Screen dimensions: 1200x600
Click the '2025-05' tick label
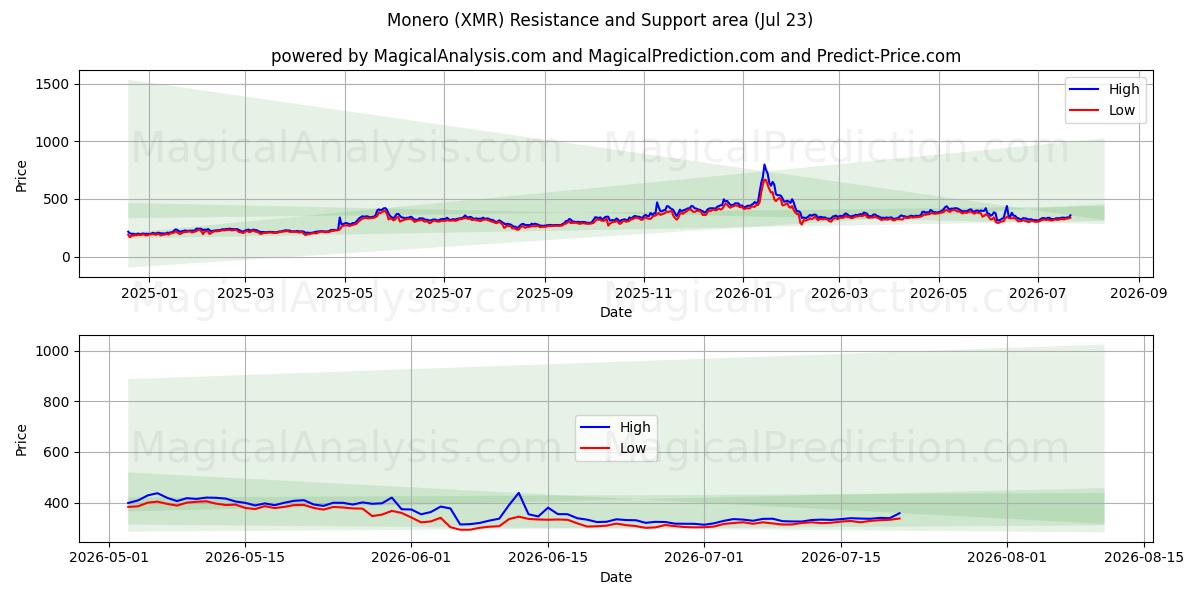tap(345, 294)
